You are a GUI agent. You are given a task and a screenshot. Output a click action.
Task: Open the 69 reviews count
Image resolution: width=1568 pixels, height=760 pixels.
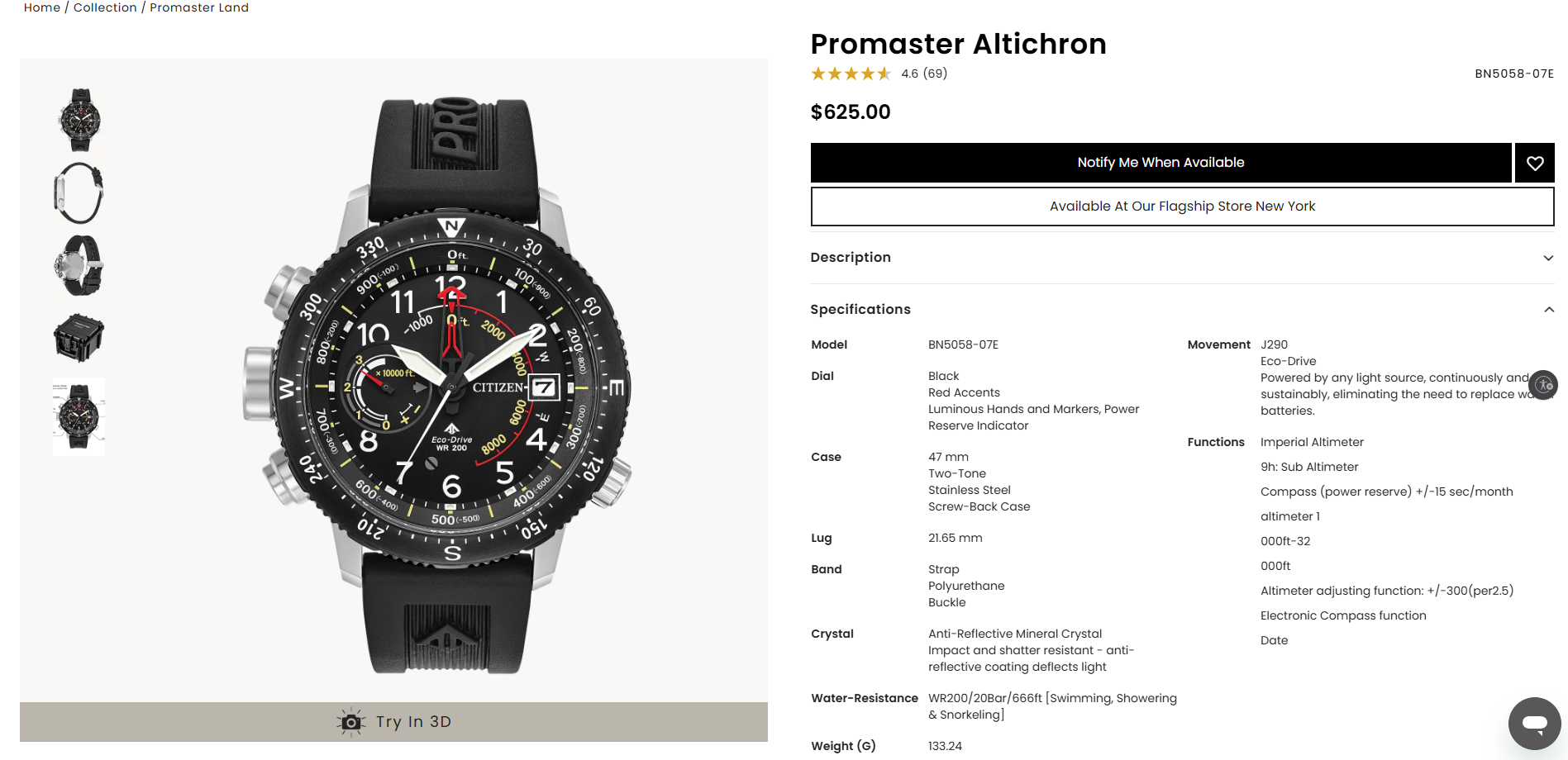point(935,74)
